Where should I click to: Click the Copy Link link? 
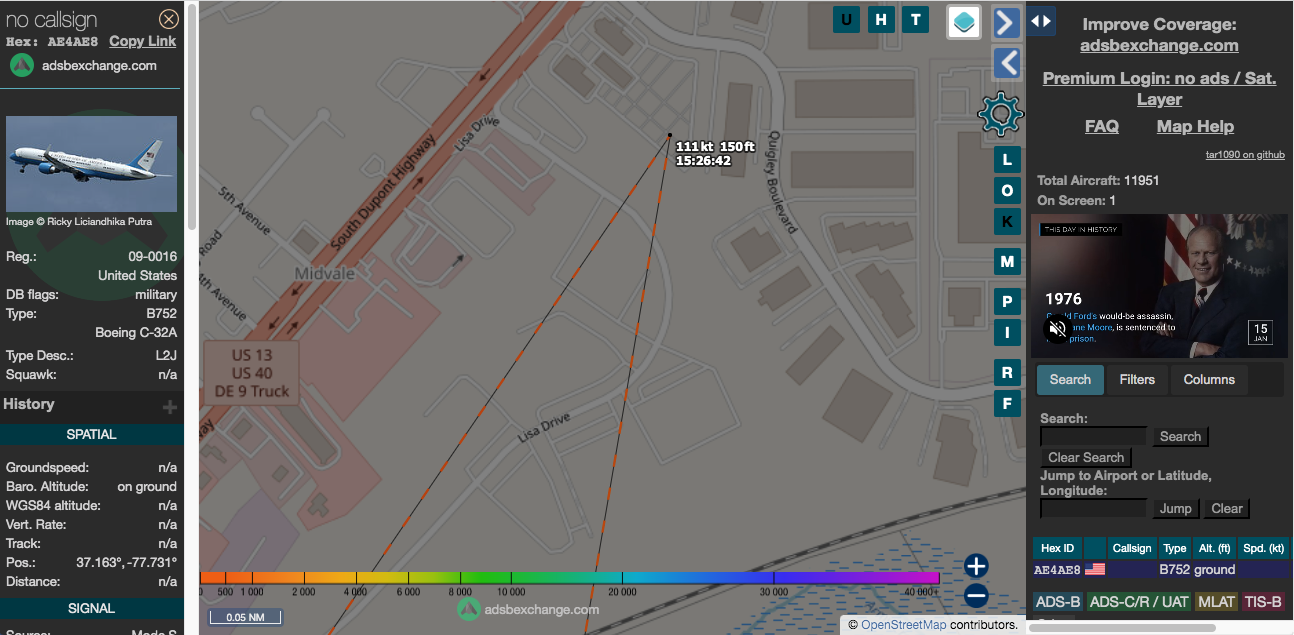[142, 41]
